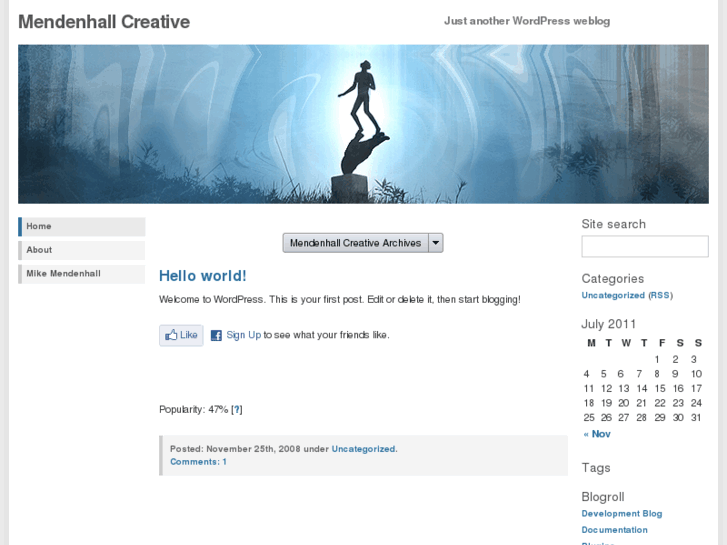This screenshot has width=727, height=545.
Task: Click the Facebook logo icon beside Sign Up
Action: coord(216,335)
